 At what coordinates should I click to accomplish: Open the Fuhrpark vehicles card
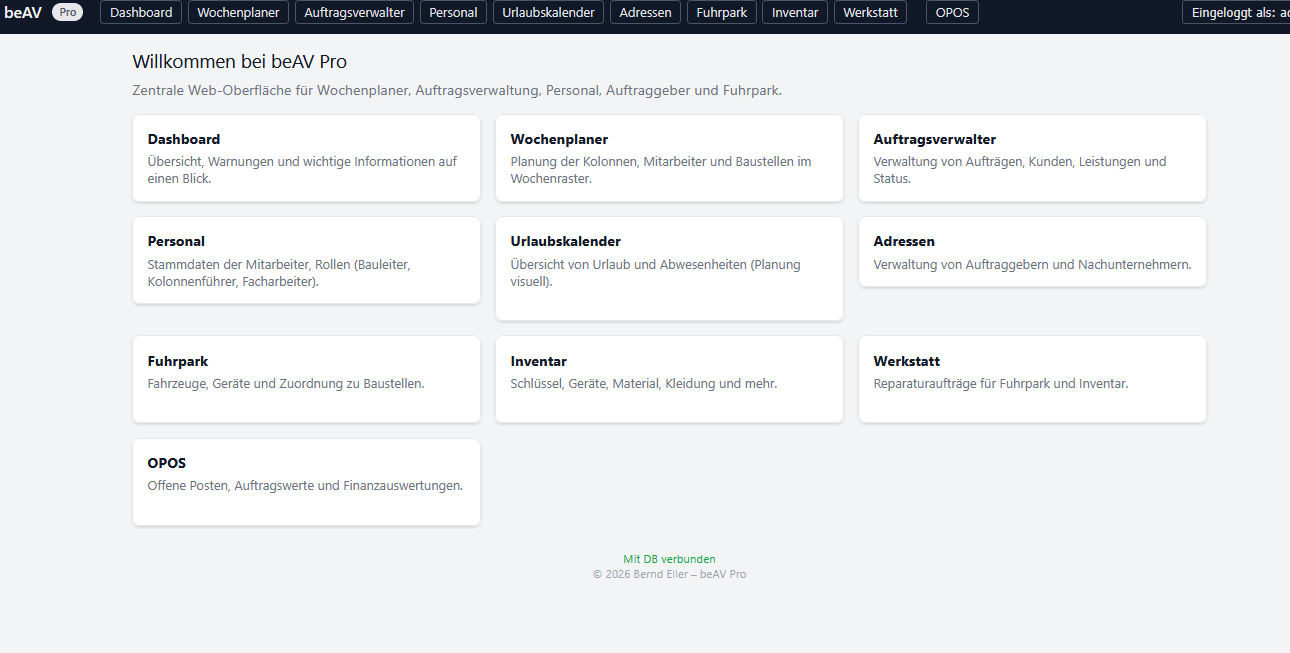pos(306,379)
